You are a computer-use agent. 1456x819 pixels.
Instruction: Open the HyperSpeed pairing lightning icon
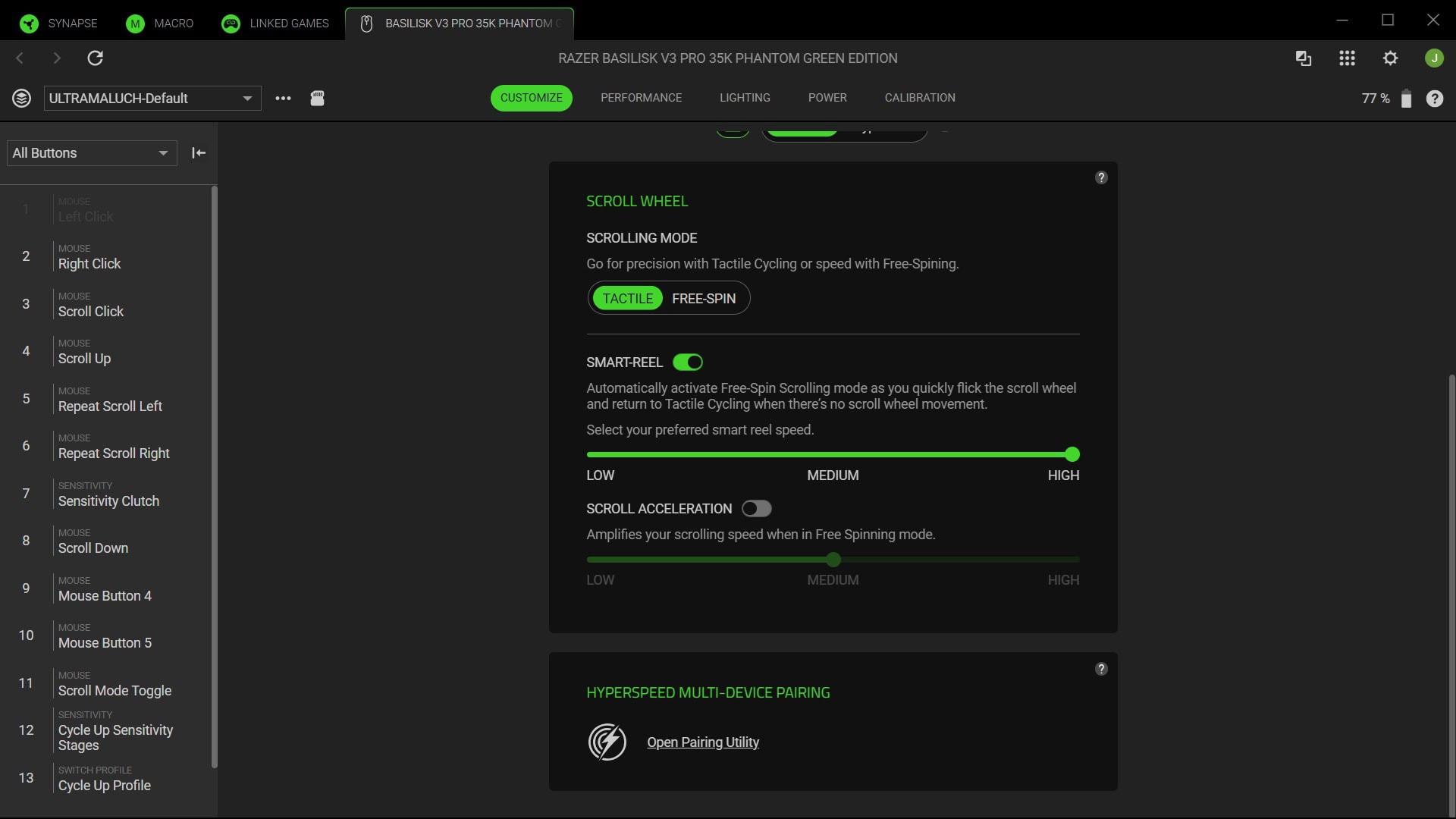coord(607,742)
